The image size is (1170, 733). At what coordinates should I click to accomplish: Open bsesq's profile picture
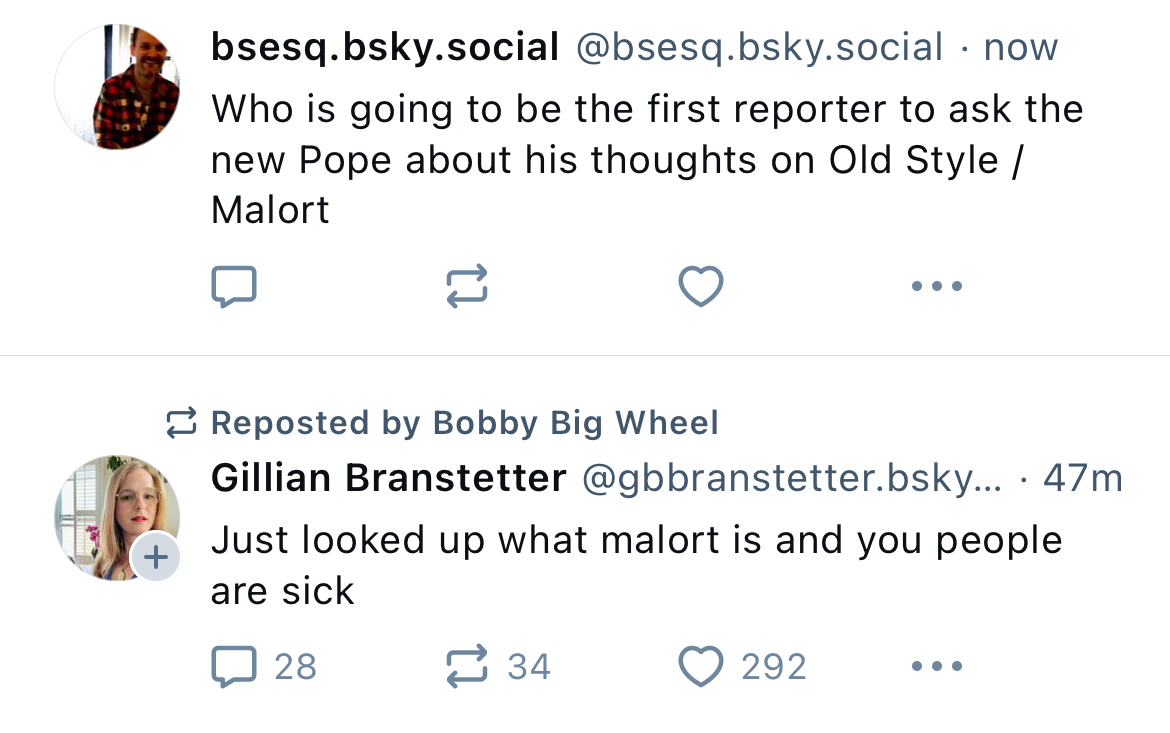pos(117,87)
